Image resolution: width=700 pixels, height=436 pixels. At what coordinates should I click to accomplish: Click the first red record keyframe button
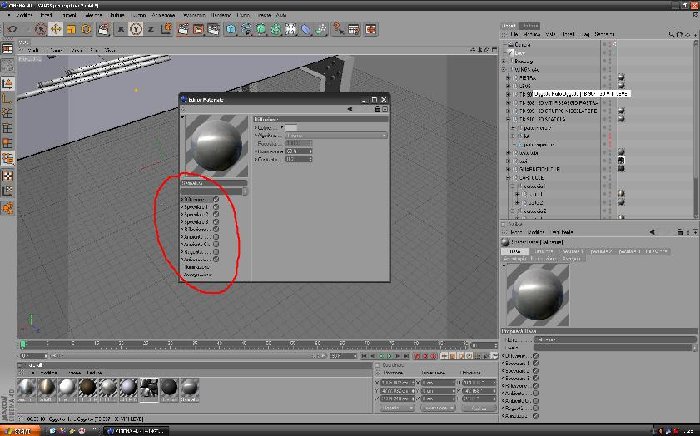coord(417,356)
